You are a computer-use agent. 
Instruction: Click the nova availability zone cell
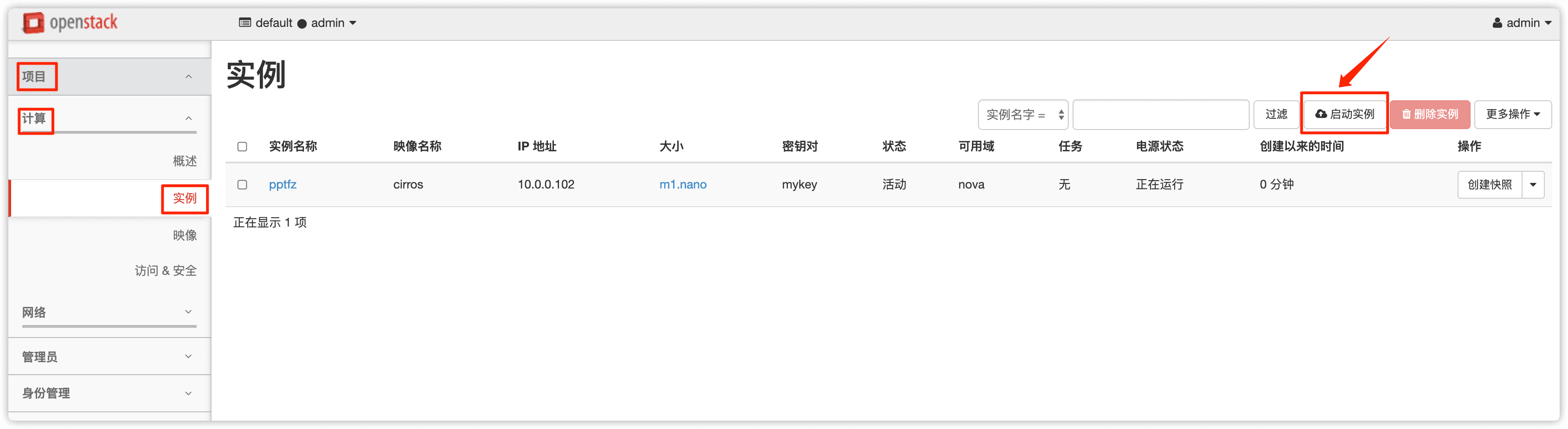pyautogui.click(x=971, y=185)
